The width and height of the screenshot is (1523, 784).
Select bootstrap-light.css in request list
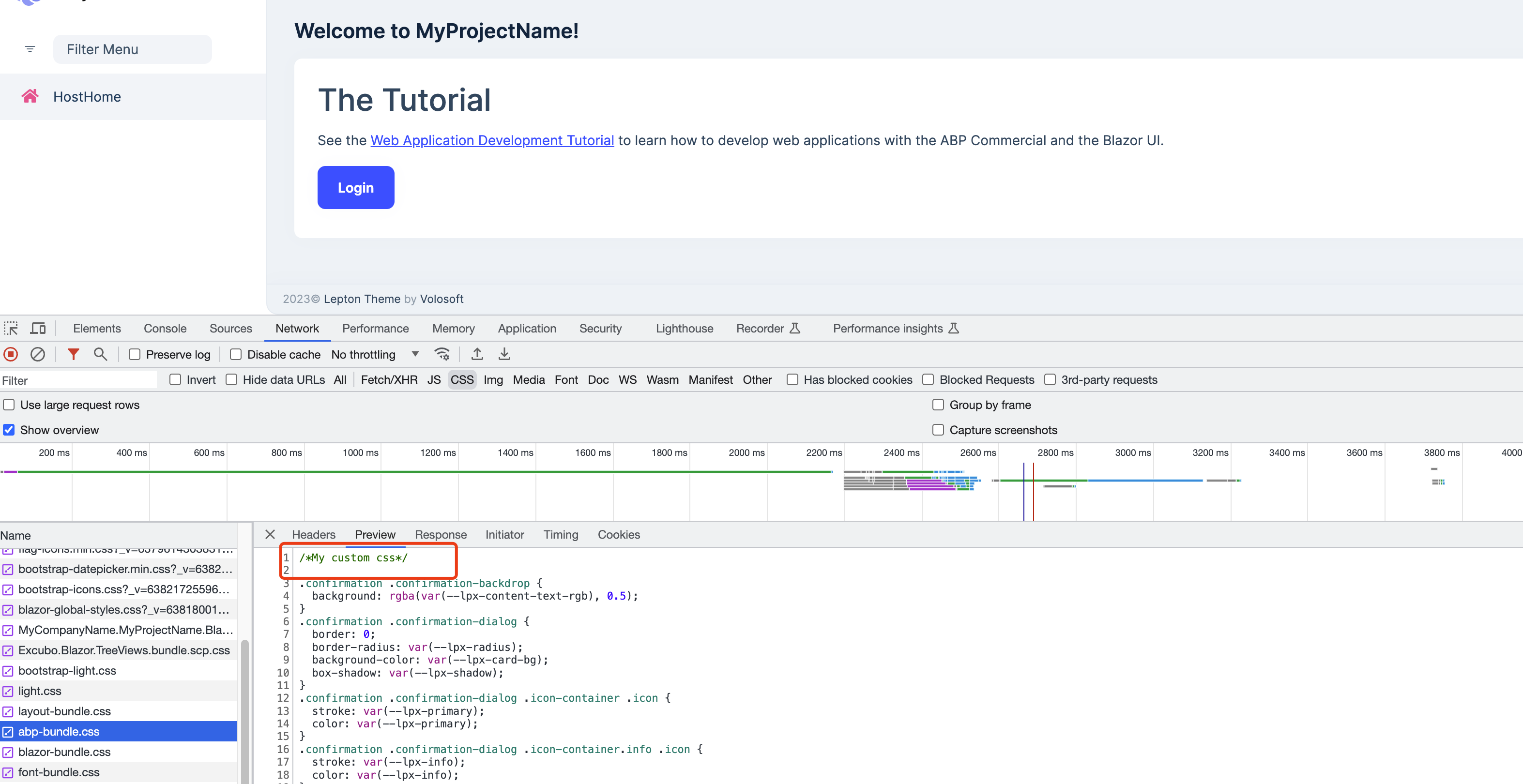[67, 670]
